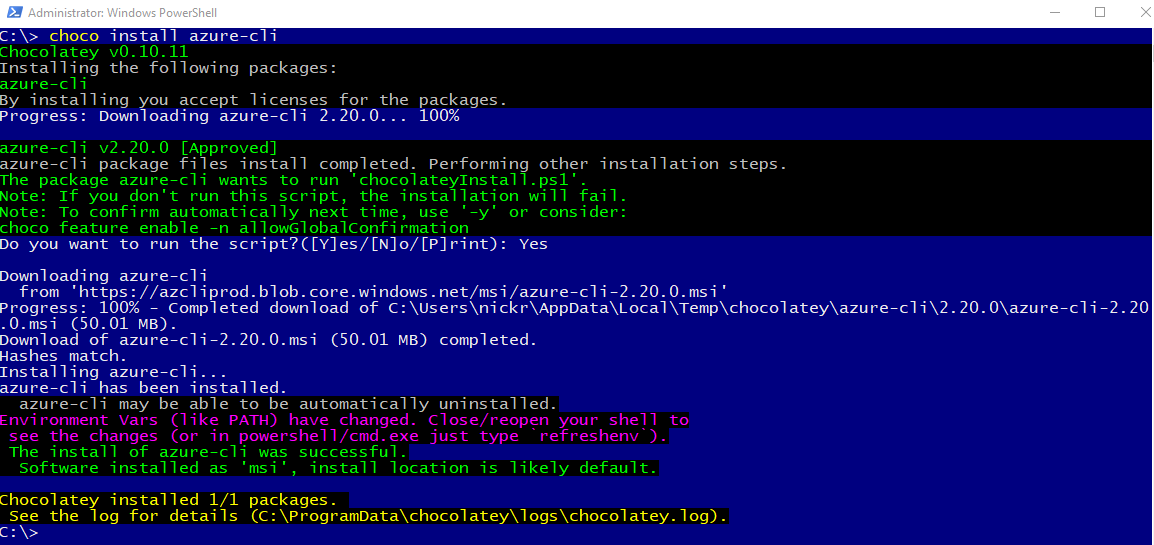
Task: Click the 'Installing azure-cli...' line
Action: pyautogui.click(x=114, y=372)
